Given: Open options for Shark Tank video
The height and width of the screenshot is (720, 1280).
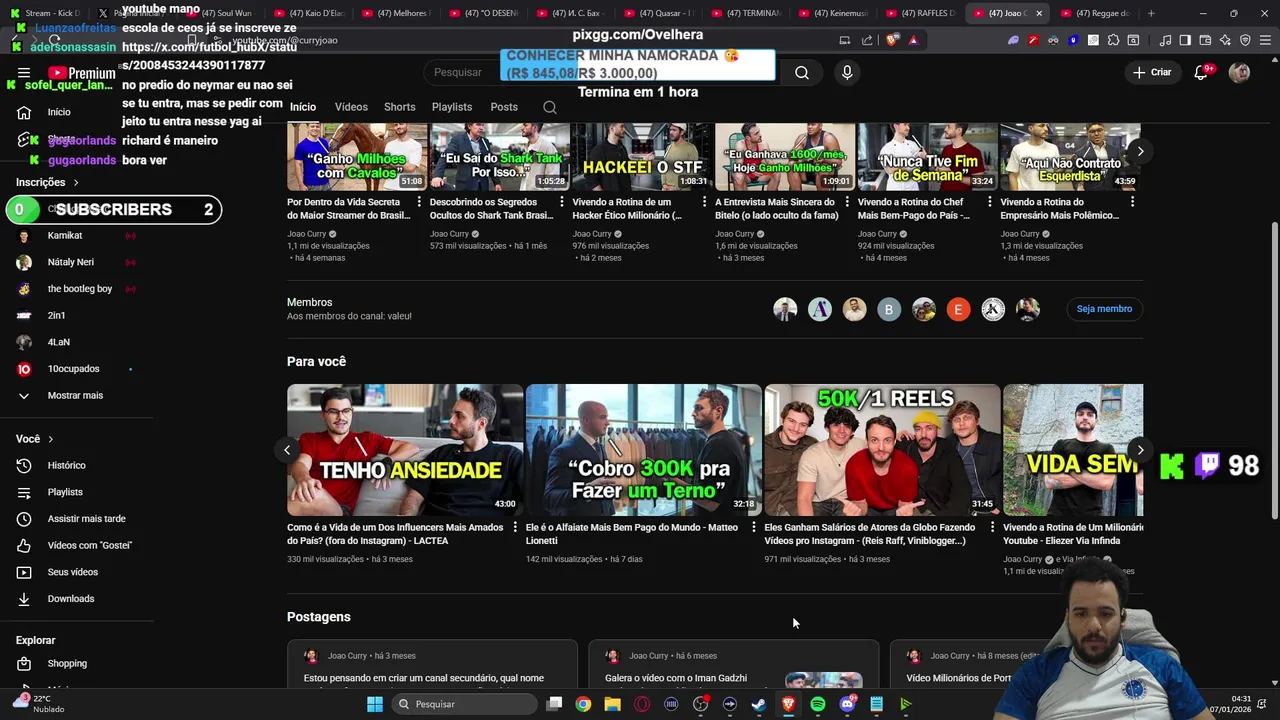Looking at the screenshot, I should pyautogui.click(x=561, y=202).
